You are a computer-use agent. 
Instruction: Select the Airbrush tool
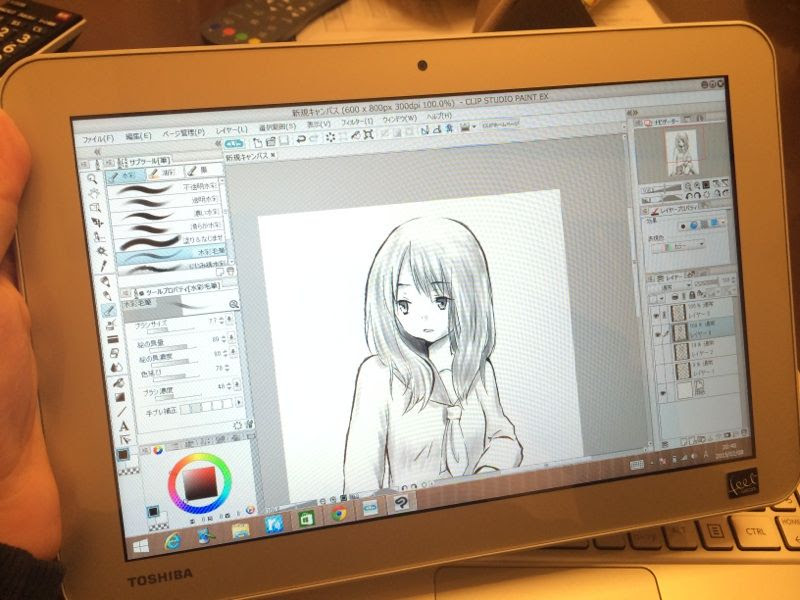pyautogui.click(x=111, y=324)
